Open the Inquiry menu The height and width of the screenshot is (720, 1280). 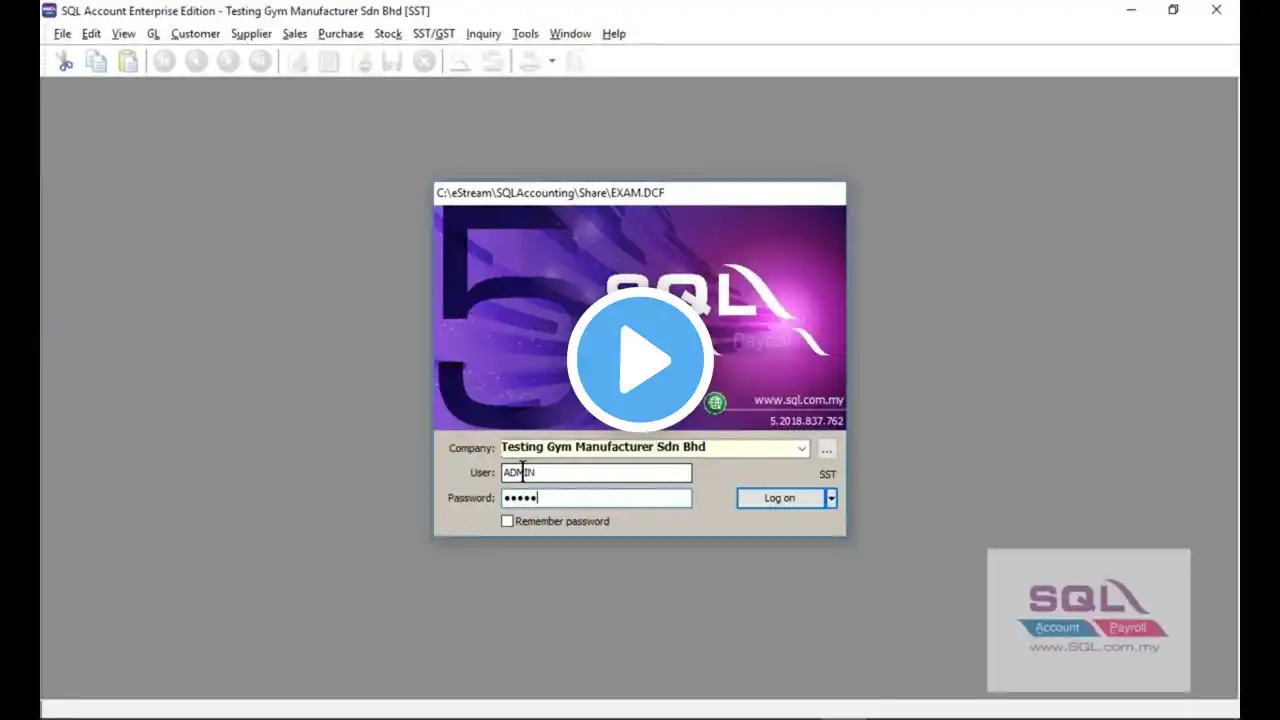click(483, 34)
